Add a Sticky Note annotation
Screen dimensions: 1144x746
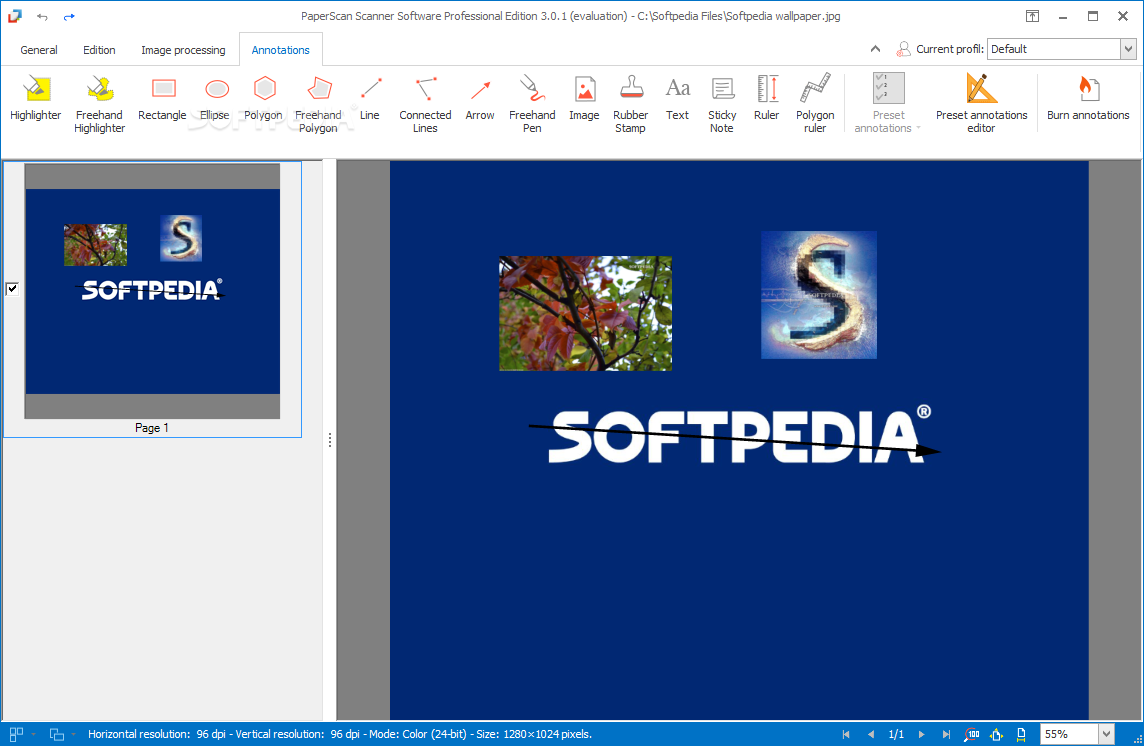(722, 104)
